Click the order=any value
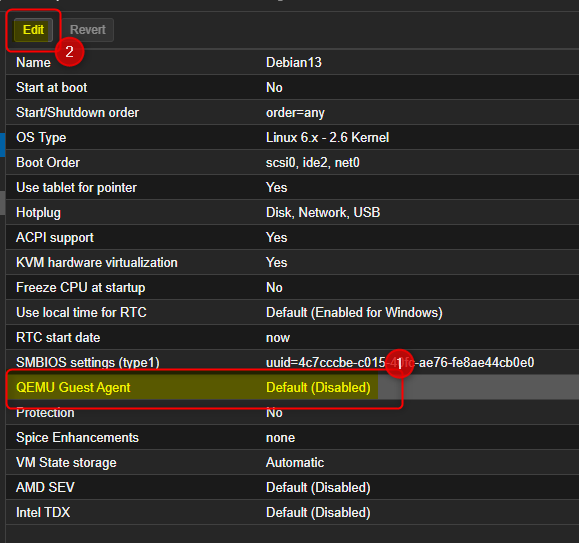The image size is (579, 543). 295,113
